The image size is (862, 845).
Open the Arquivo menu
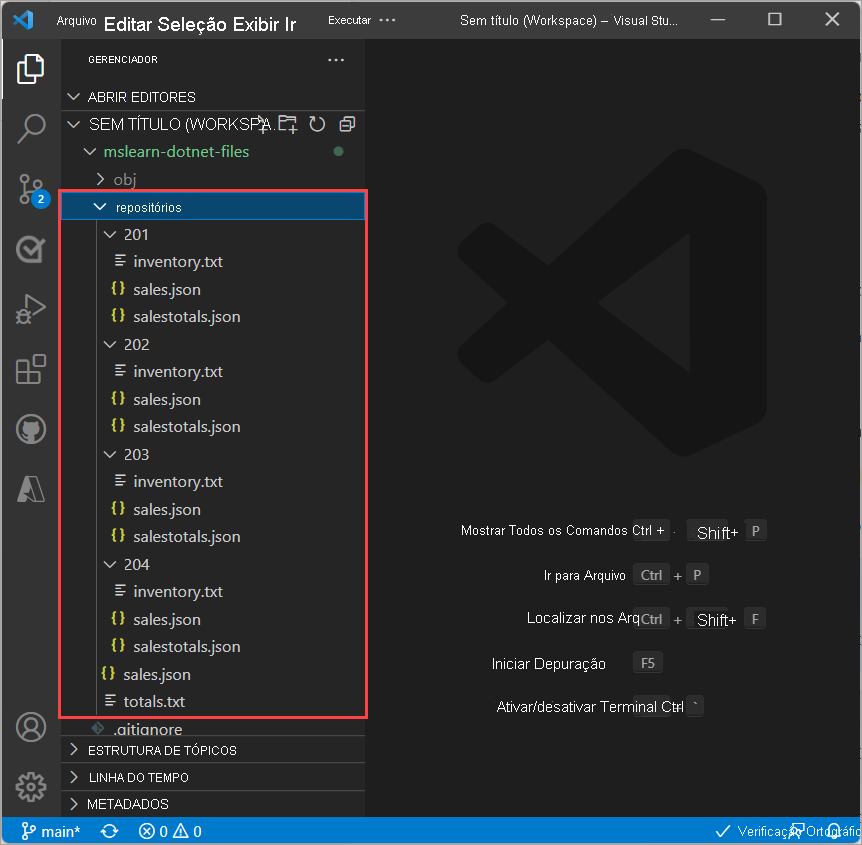pyautogui.click(x=76, y=21)
